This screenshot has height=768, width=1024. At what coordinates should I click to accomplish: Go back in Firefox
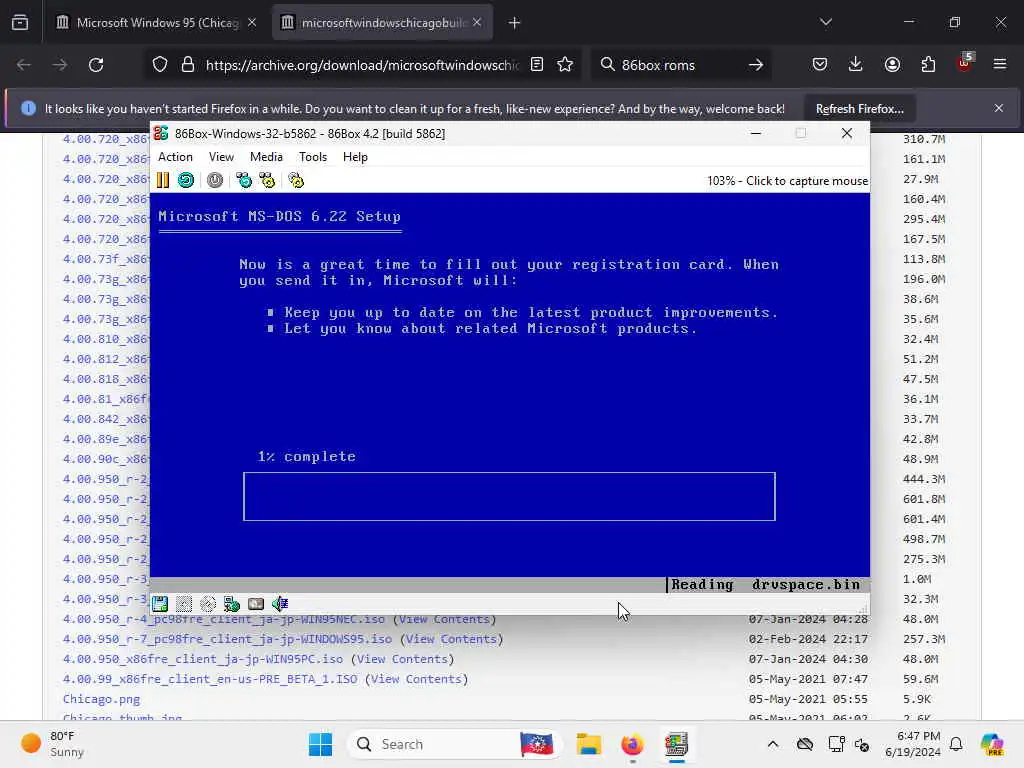click(x=24, y=65)
